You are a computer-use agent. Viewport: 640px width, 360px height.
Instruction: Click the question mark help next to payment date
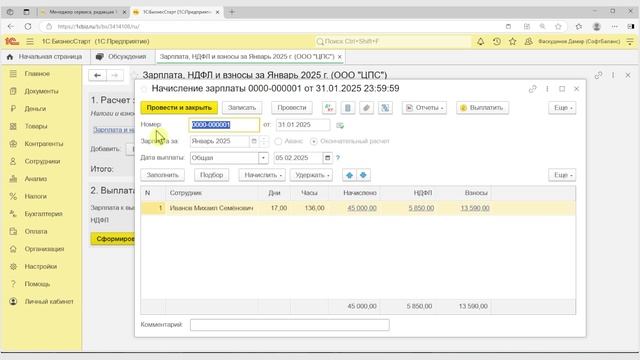click(338, 158)
